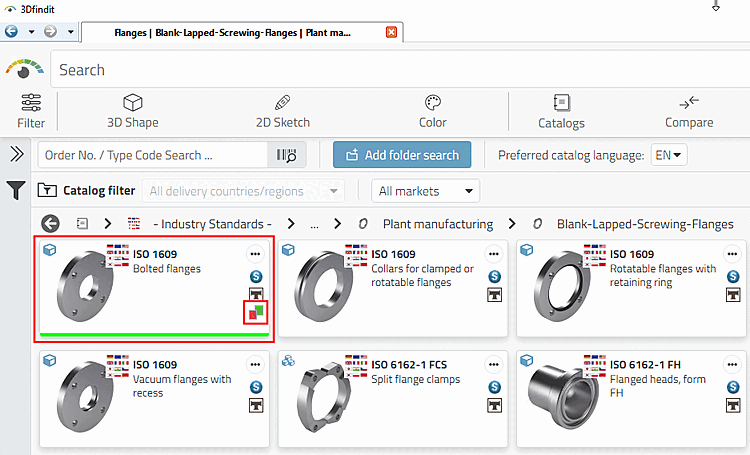Expand the delivery countries/regions dropdown
The height and width of the screenshot is (455, 750).
coord(244,190)
